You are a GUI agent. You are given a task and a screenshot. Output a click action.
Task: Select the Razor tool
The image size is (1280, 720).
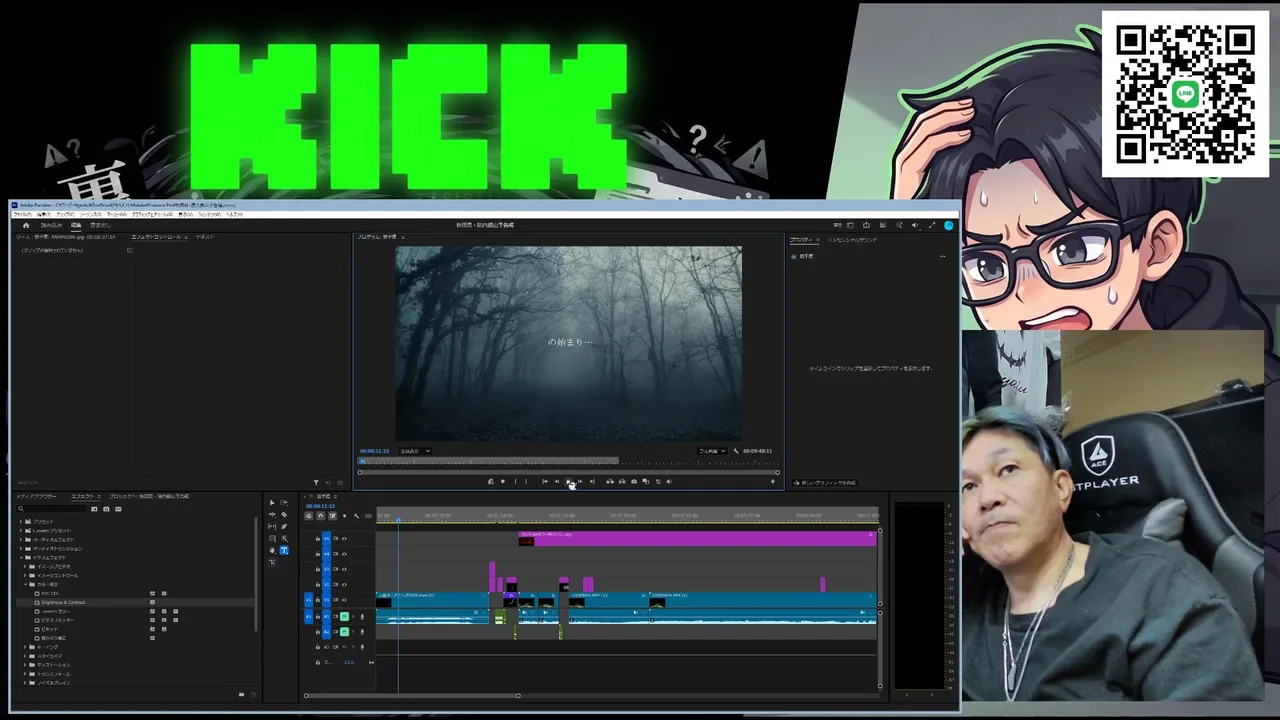284,515
